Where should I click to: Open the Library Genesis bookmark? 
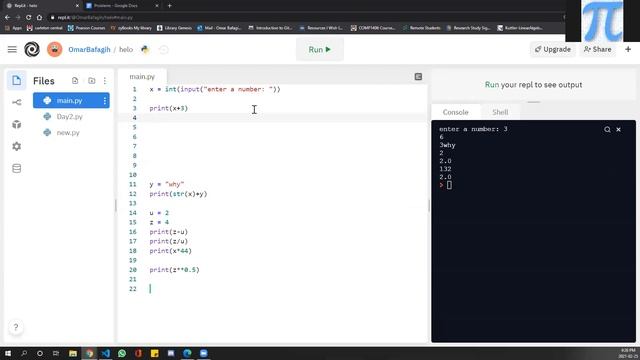(174, 28)
